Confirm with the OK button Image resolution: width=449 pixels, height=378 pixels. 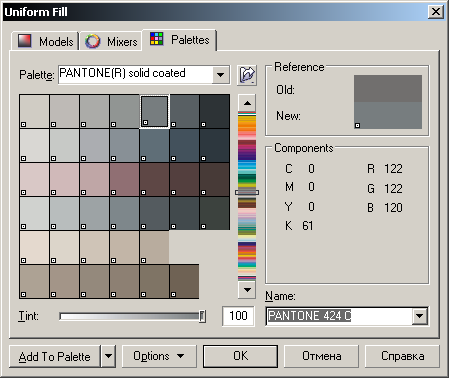coord(240,356)
